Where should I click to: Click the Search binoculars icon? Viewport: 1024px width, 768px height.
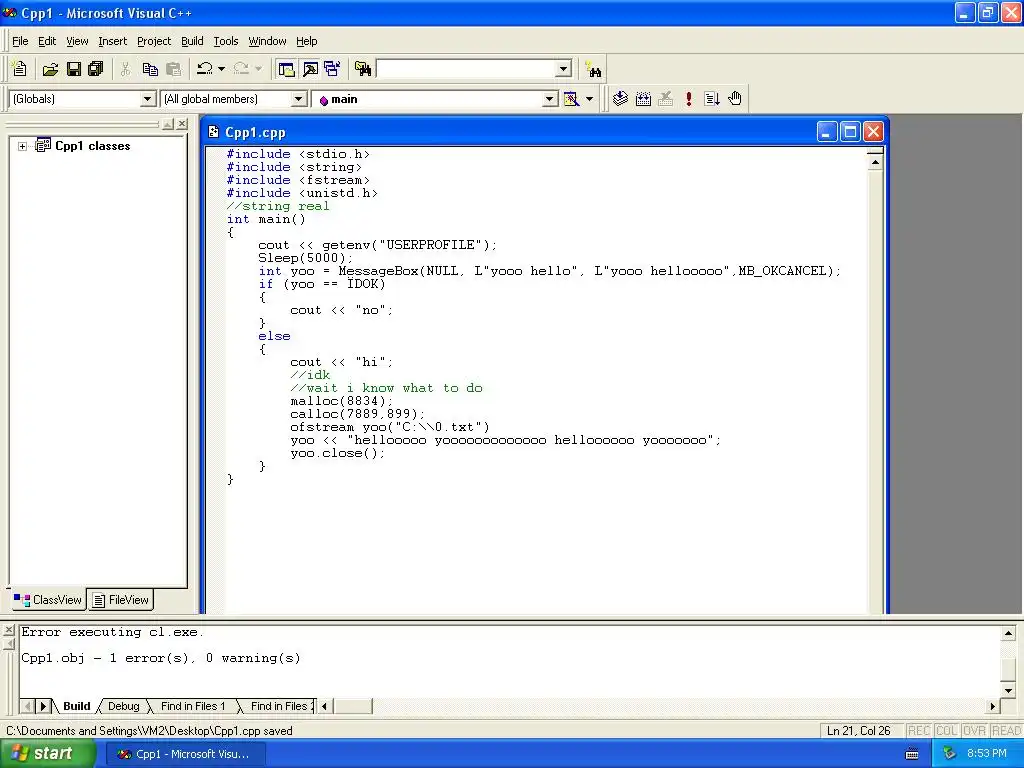(x=594, y=69)
